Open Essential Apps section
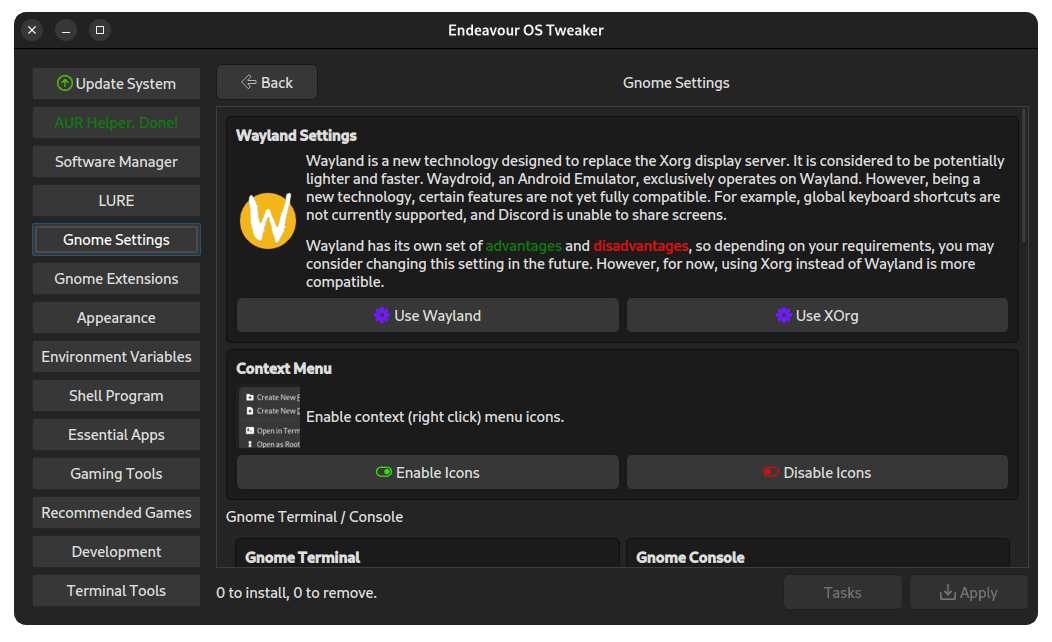1052x642 pixels. (116, 435)
